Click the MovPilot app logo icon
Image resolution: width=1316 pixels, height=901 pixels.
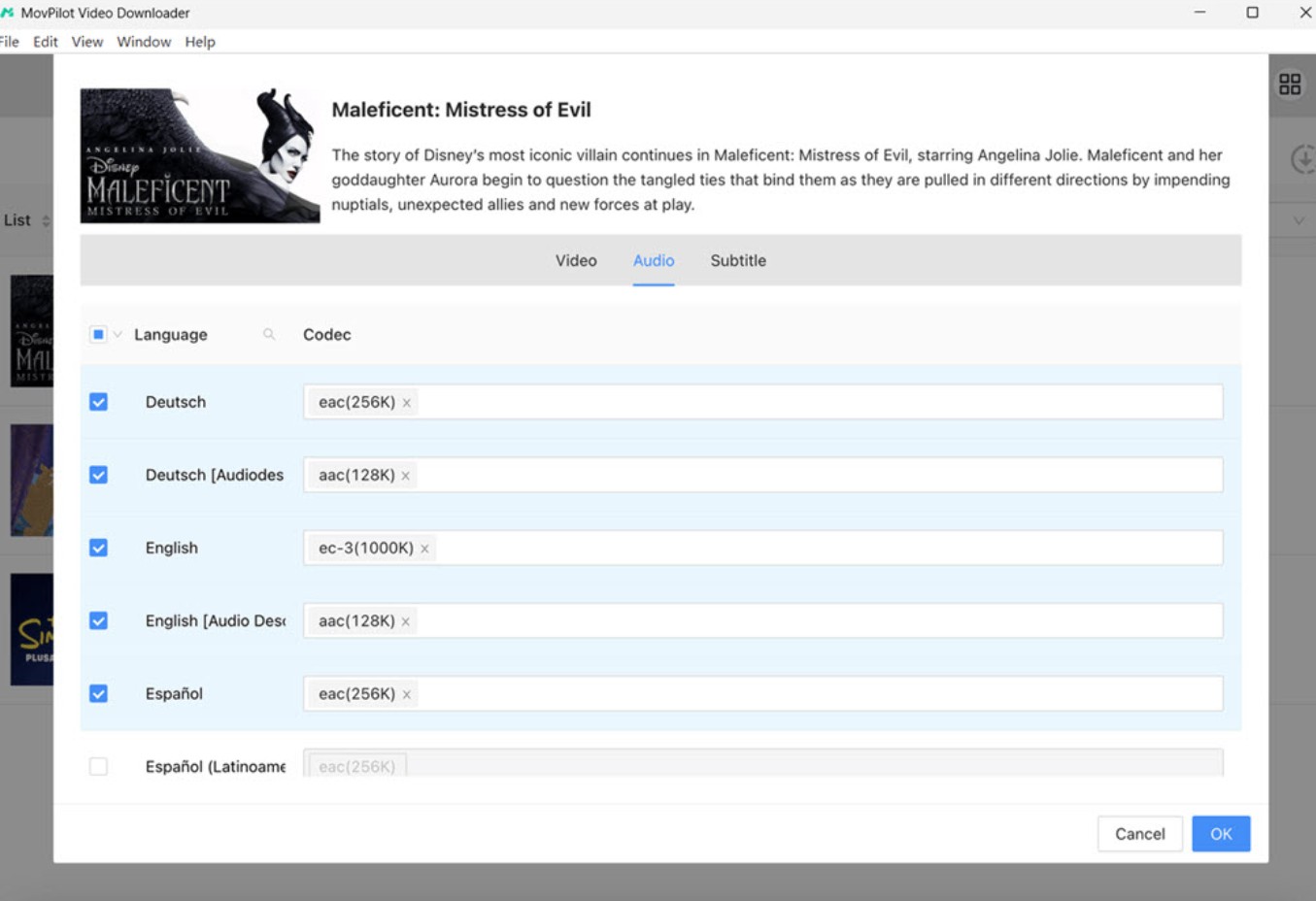pos(8,13)
